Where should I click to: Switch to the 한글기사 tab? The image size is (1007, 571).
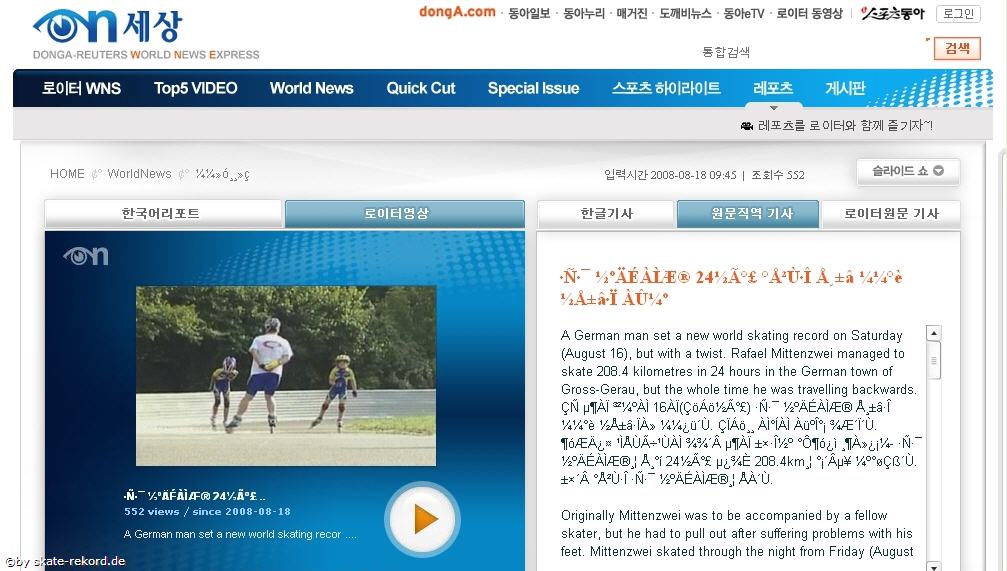606,214
